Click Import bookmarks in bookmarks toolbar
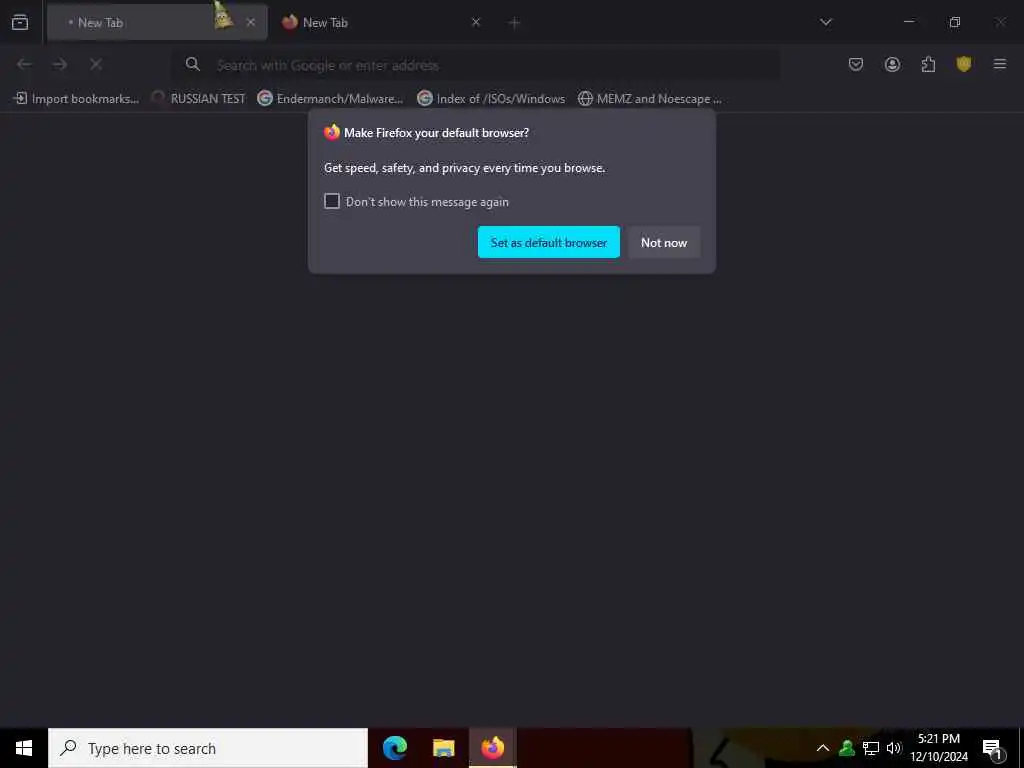The height and width of the screenshot is (768, 1024). tap(76, 99)
